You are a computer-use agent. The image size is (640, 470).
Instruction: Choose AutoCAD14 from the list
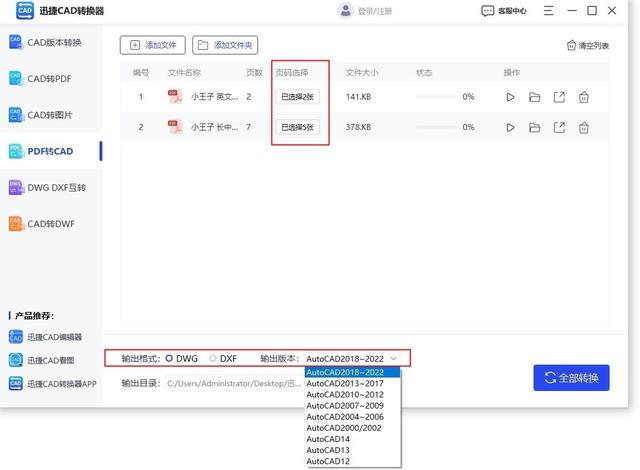pyautogui.click(x=352, y=439)
